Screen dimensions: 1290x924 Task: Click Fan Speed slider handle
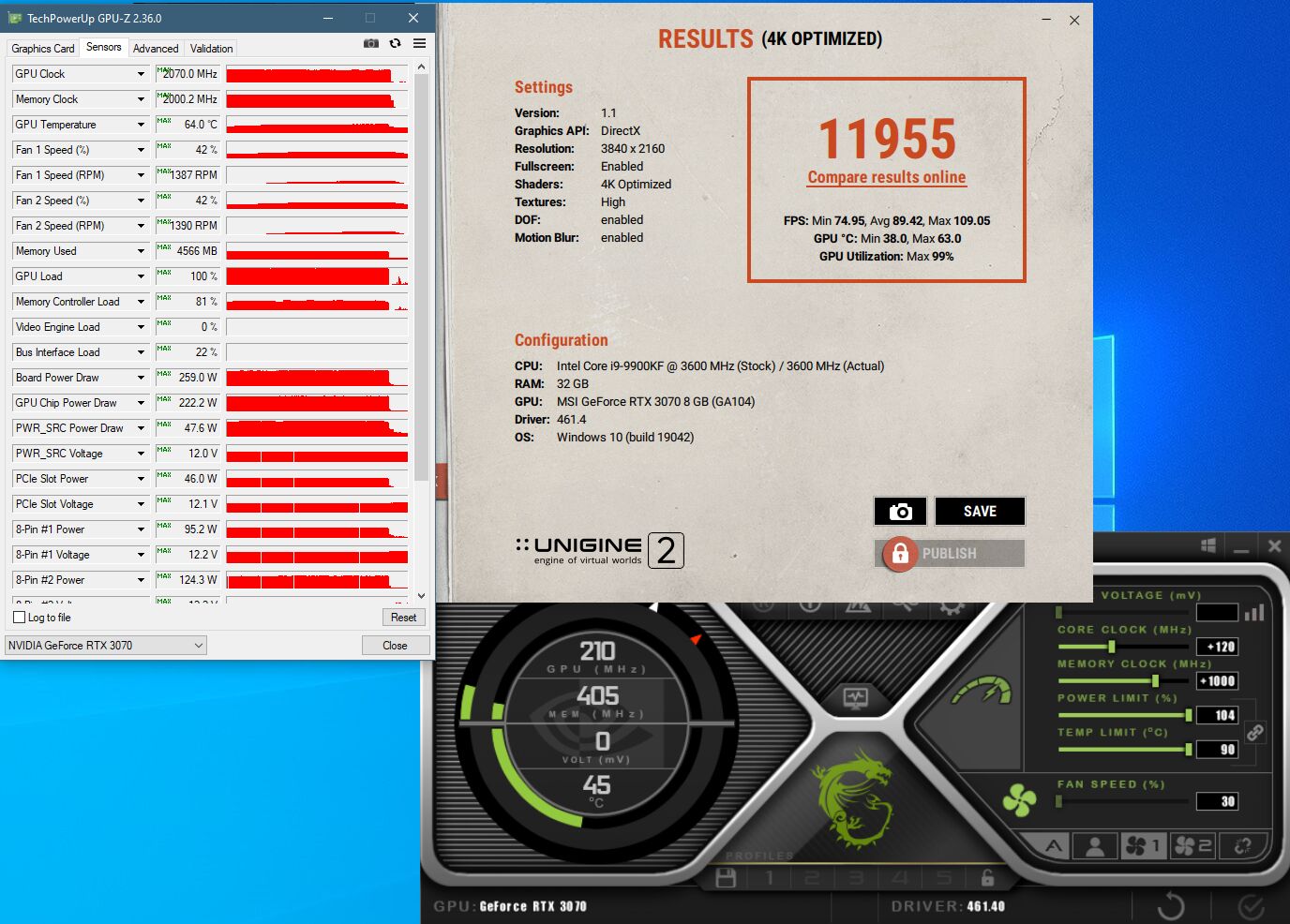tap(1058, 801)
